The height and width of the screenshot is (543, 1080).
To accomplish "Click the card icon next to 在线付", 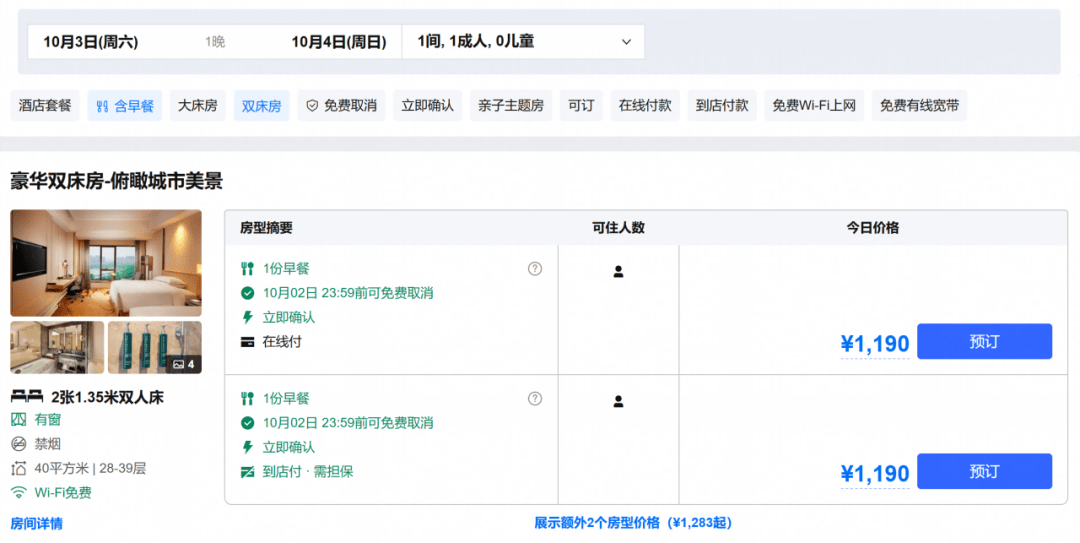I will point(247,342).
